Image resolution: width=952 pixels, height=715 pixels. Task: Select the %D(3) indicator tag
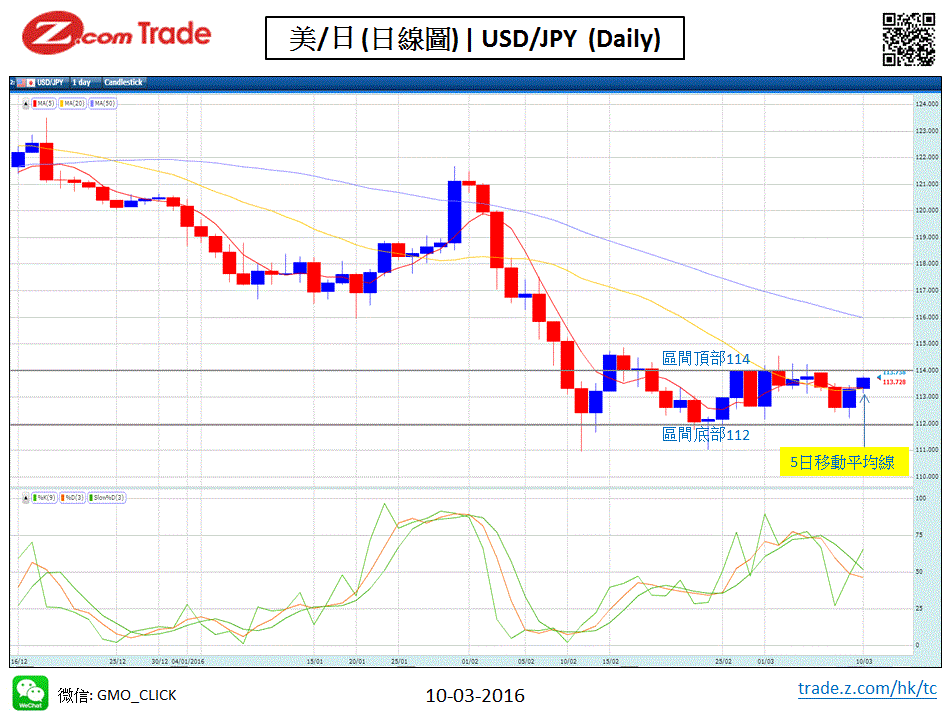coord(72,498)
